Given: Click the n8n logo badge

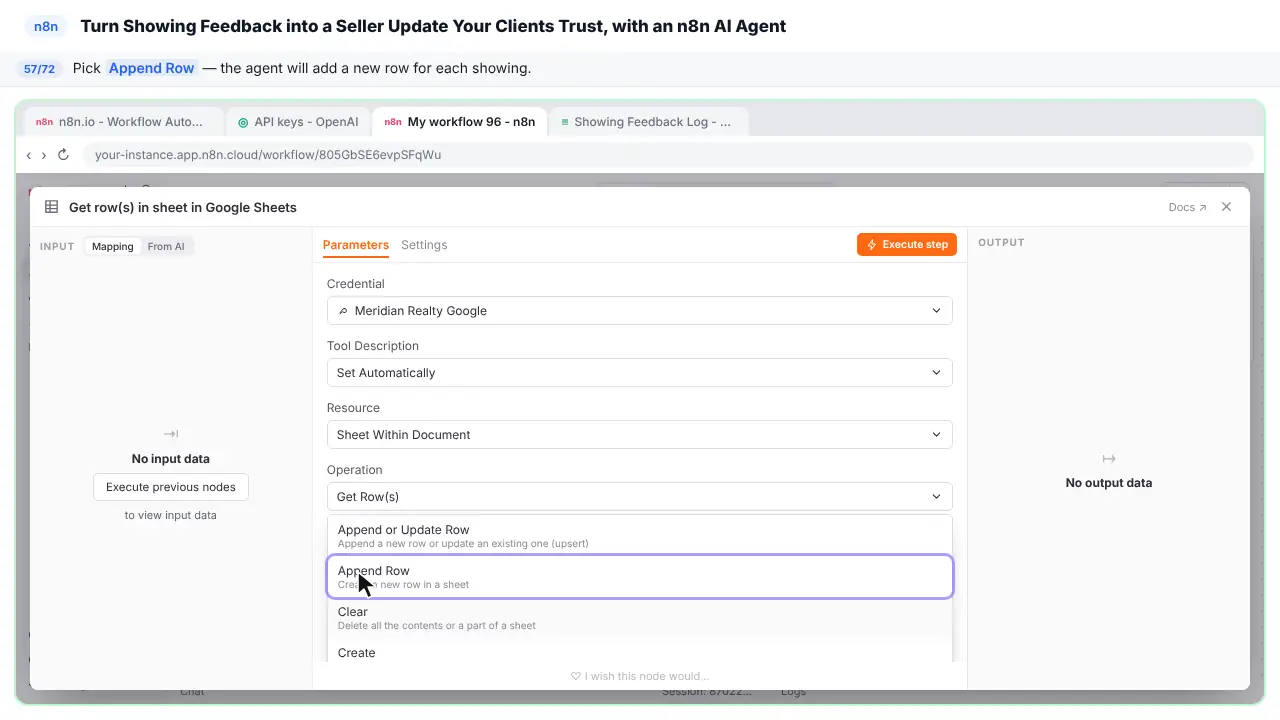Looking at the screenshot, I should coord(46,27).
